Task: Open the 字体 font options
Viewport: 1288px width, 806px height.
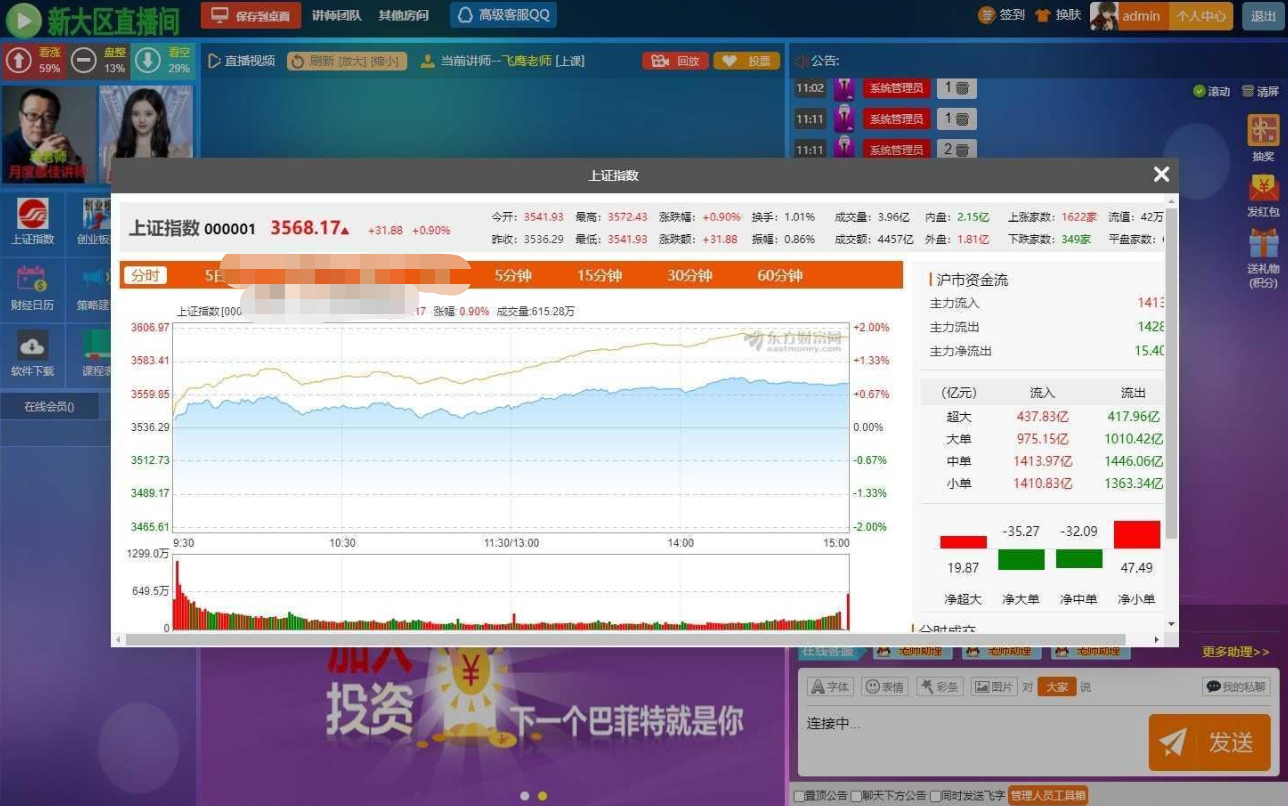Action: click(x=830, y=687)
